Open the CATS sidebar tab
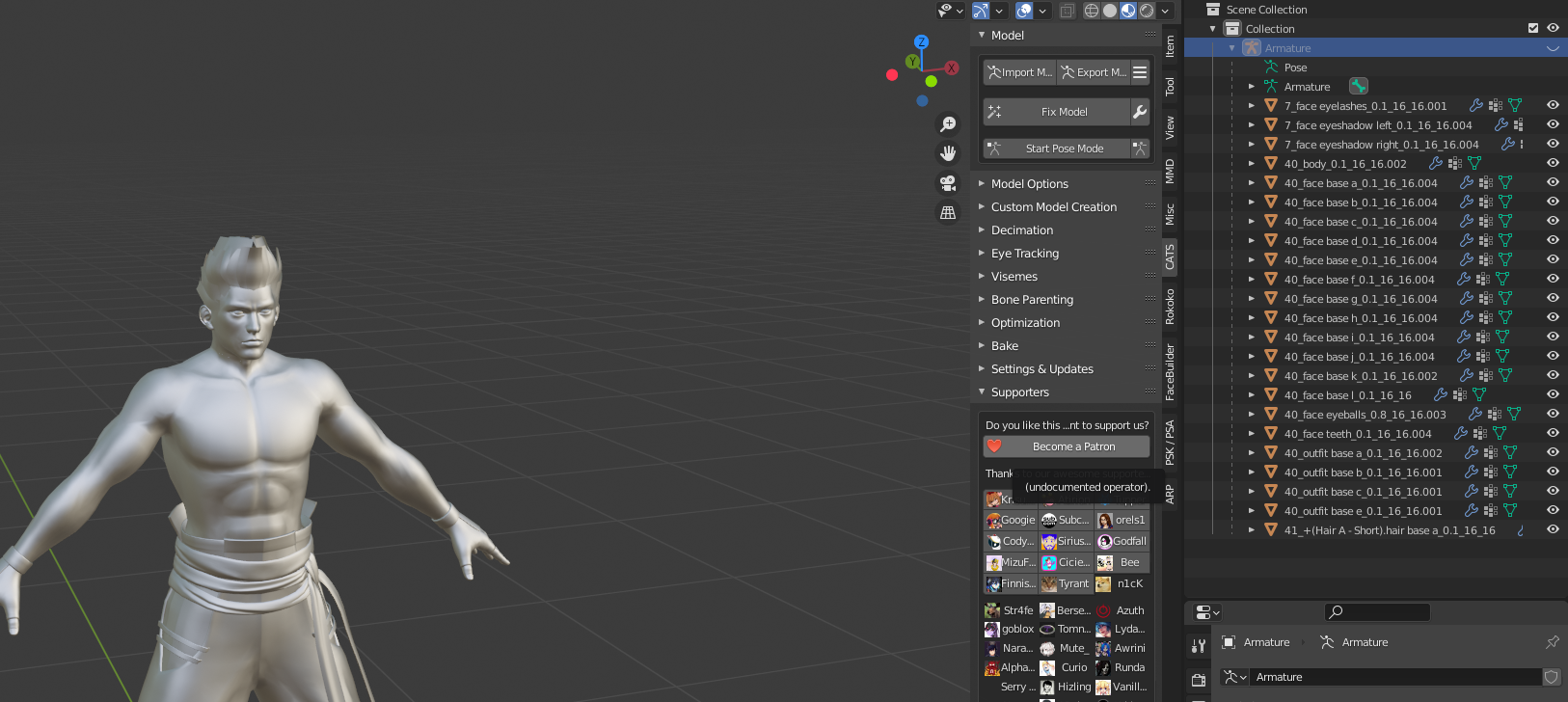 (1170, 256)
